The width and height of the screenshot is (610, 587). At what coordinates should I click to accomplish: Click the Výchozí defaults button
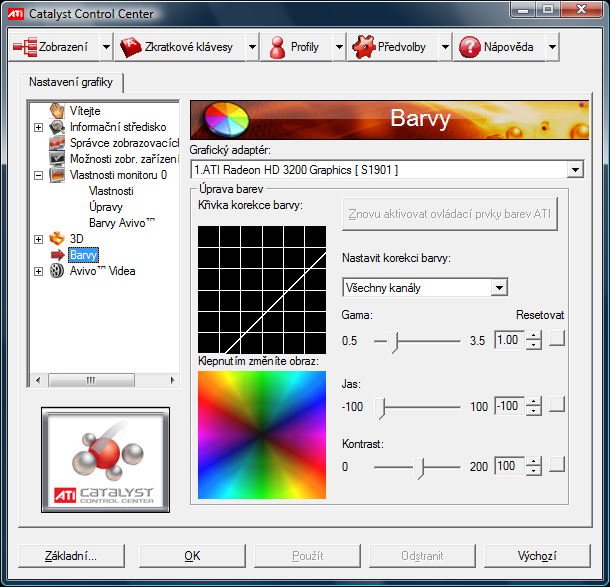537,555
